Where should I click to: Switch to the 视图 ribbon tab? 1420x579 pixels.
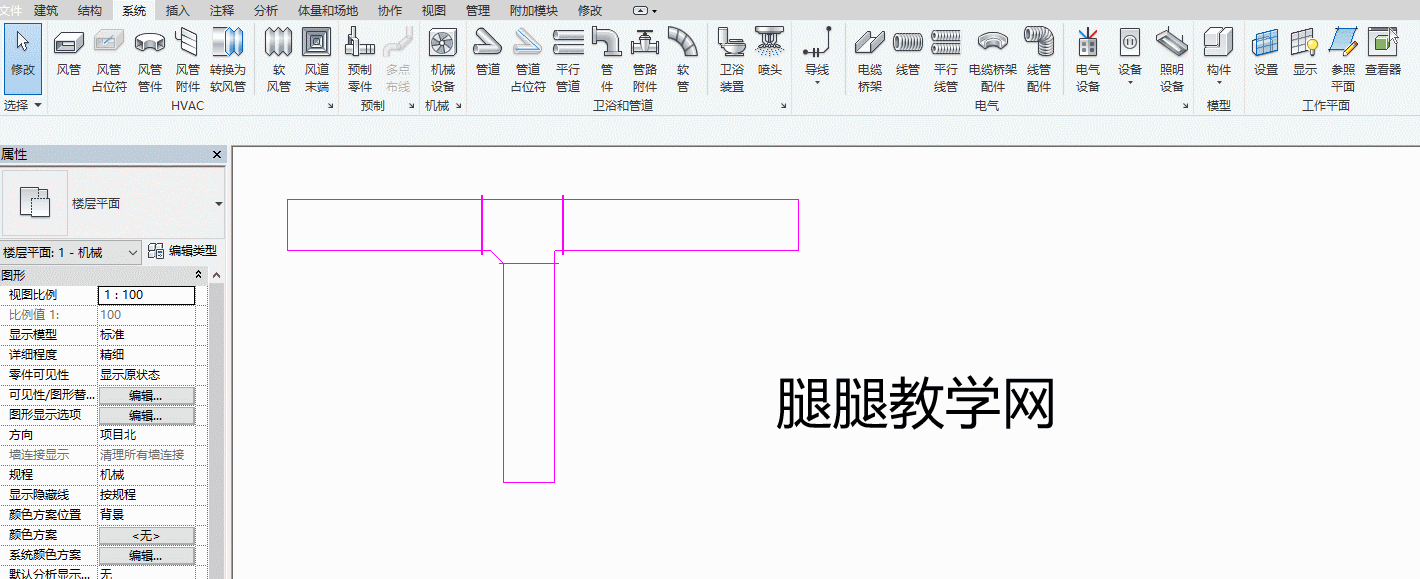tap(434, 10)
